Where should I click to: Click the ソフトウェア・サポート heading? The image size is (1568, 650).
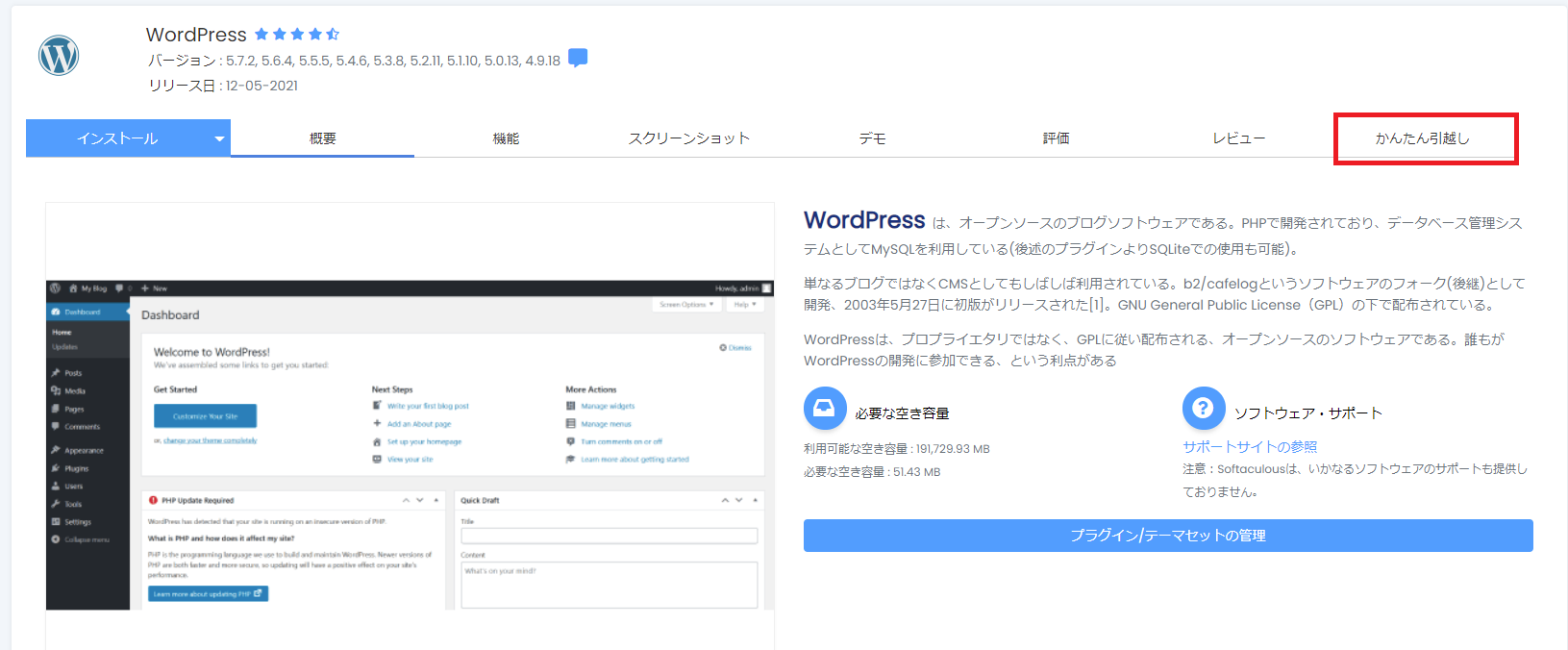click(x=1308, y=413)
